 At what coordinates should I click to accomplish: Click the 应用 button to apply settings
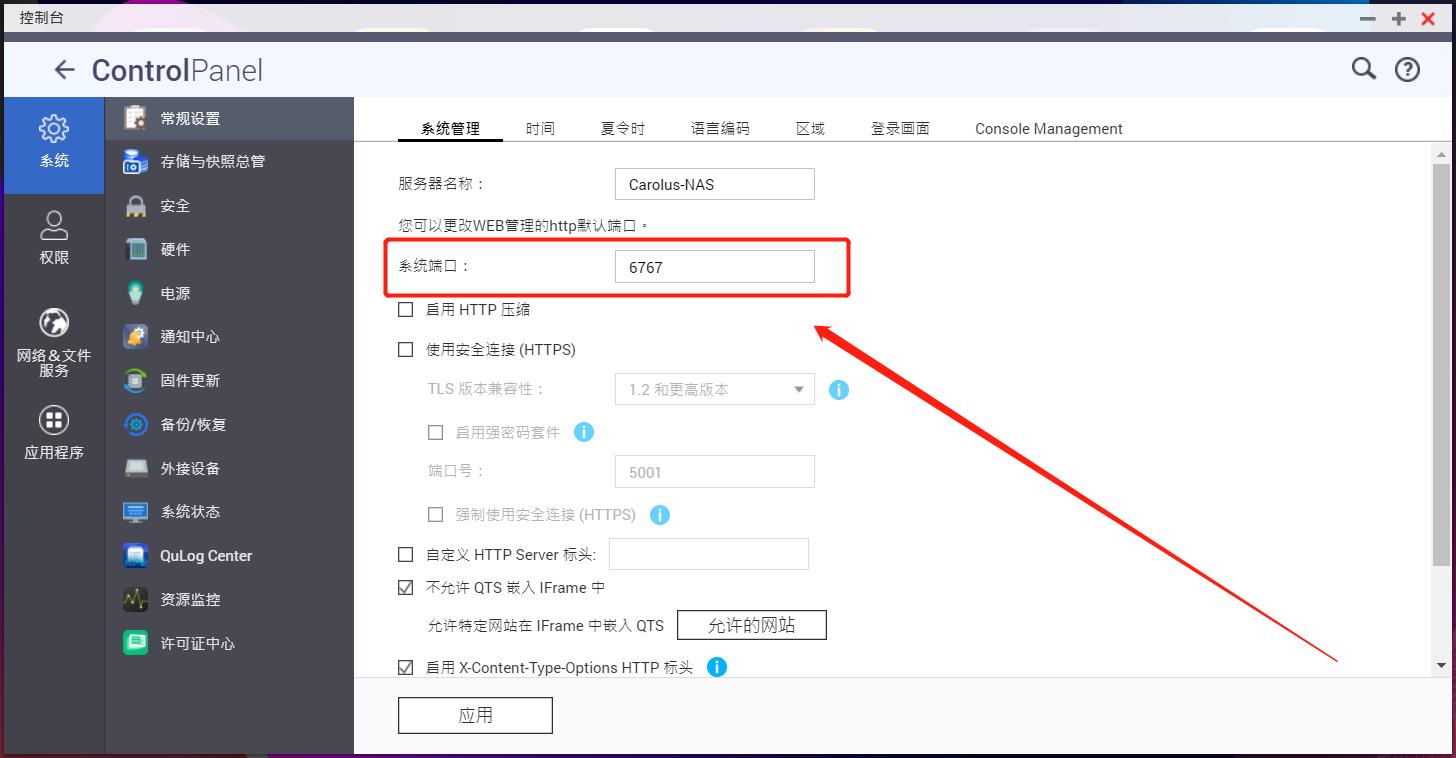475,715
